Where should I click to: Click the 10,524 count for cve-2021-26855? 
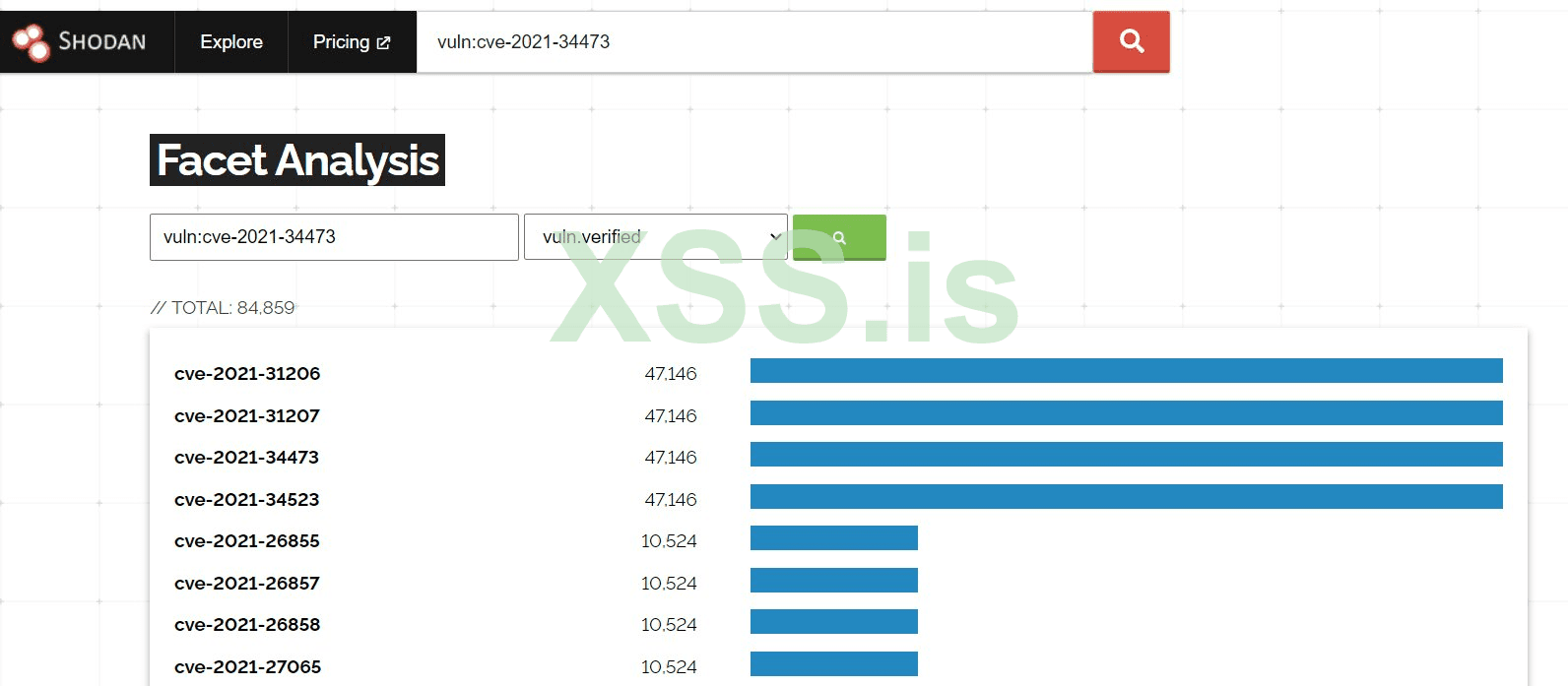coord(669,540)
